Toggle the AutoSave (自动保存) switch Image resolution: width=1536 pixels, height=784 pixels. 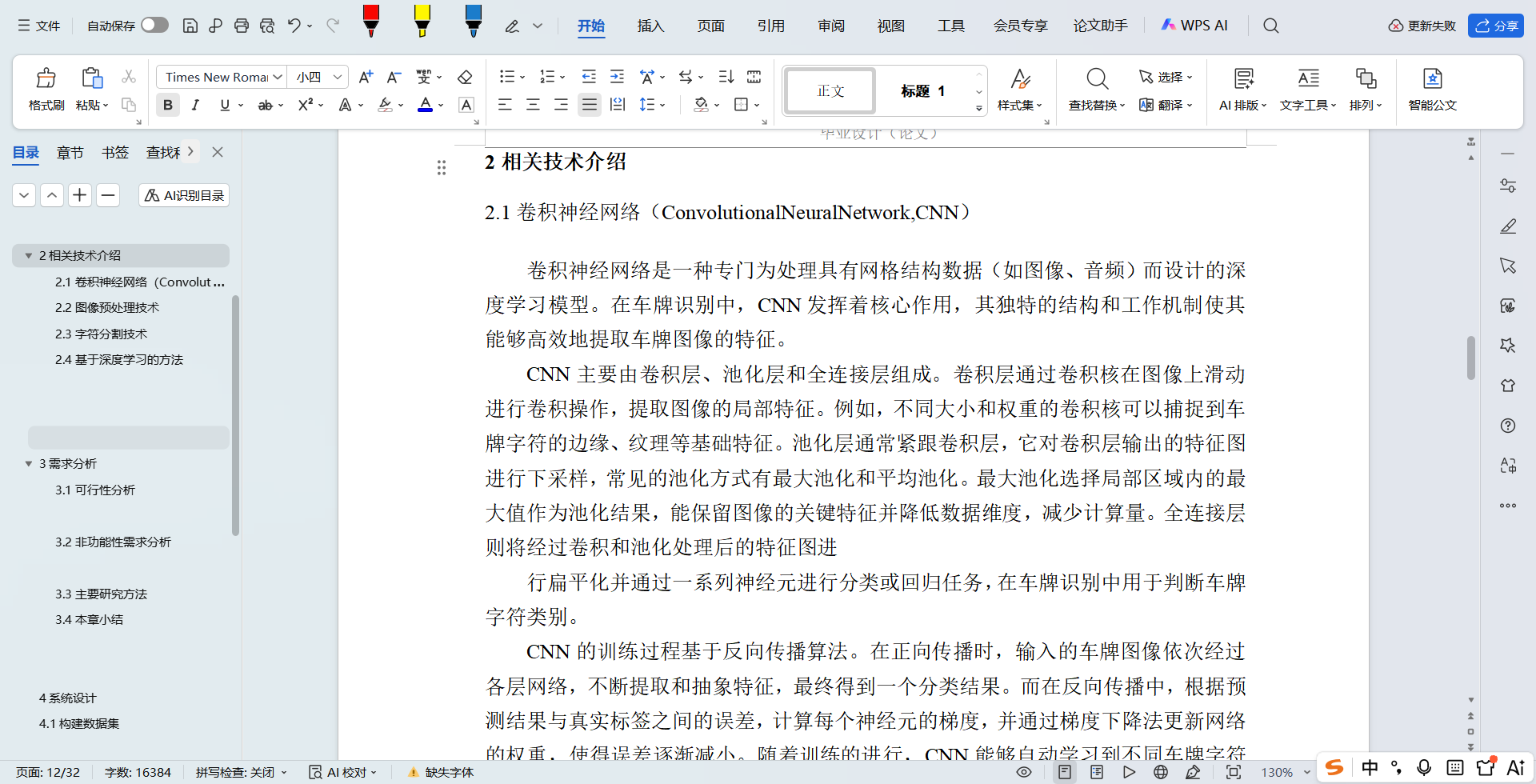point(154,25)
